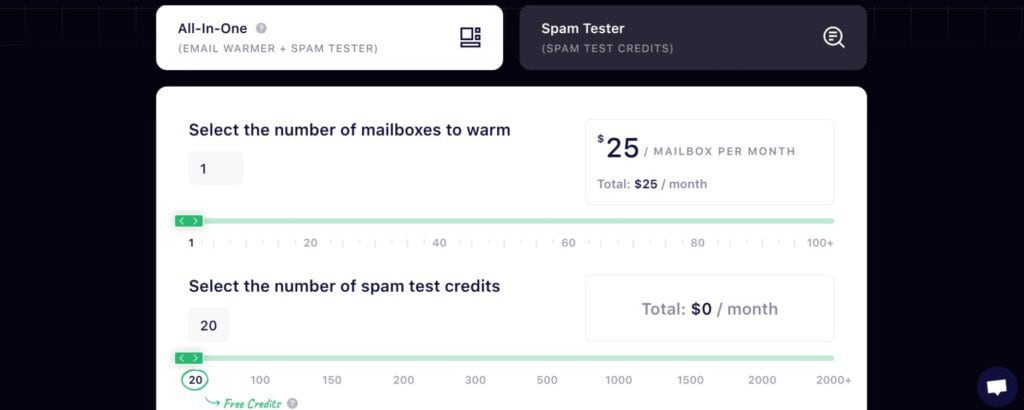Click the spam credits slider handle
The image size is (1024, 410).
189,358
